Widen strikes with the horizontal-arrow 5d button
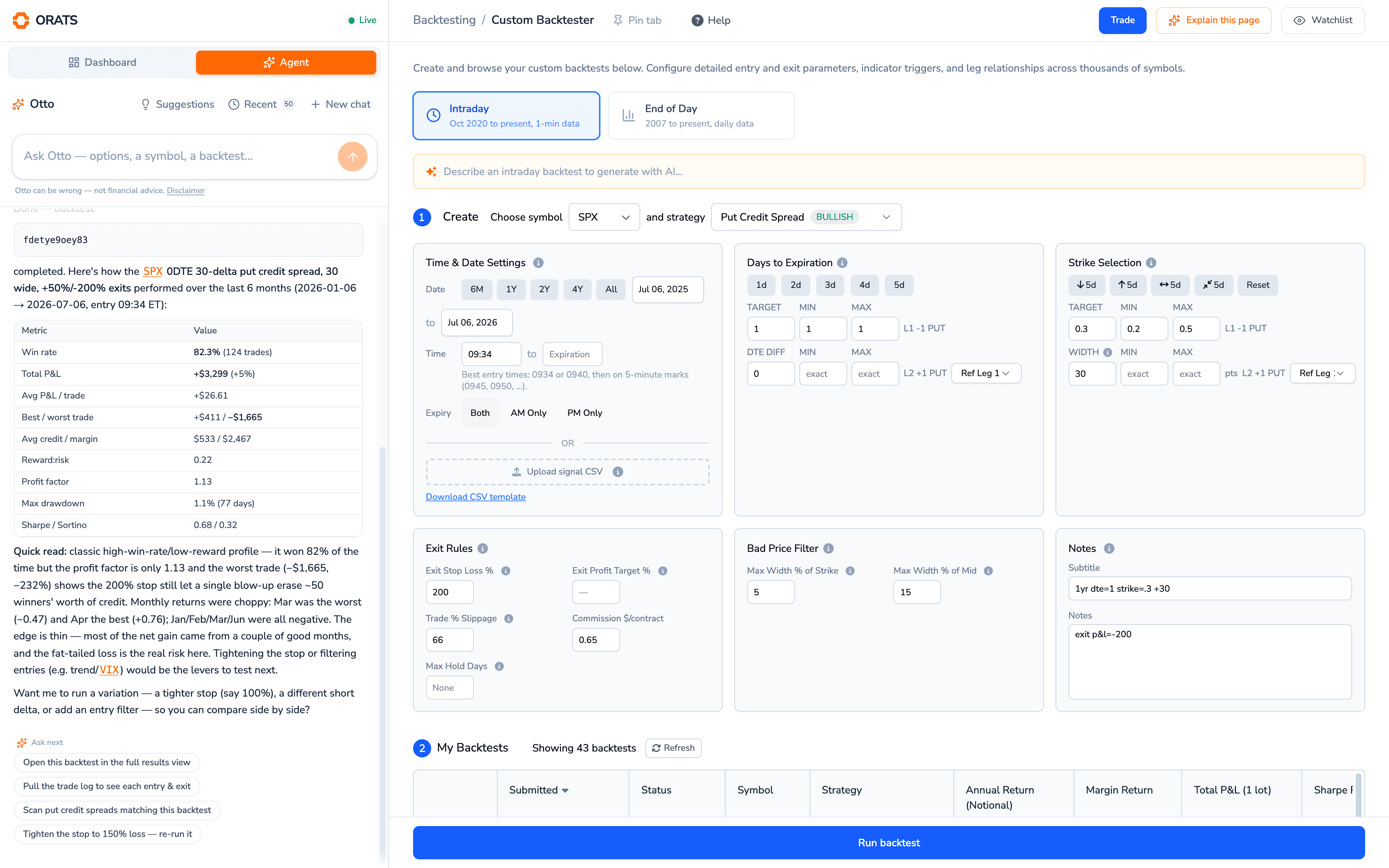Image resolution: width=1389 pixels, height=868 pixels. coord(1170,285)
